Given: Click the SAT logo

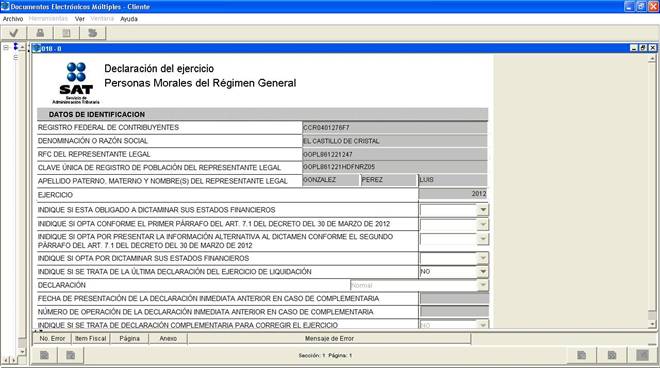Looking at the screenshot, I should click(76, 83).
